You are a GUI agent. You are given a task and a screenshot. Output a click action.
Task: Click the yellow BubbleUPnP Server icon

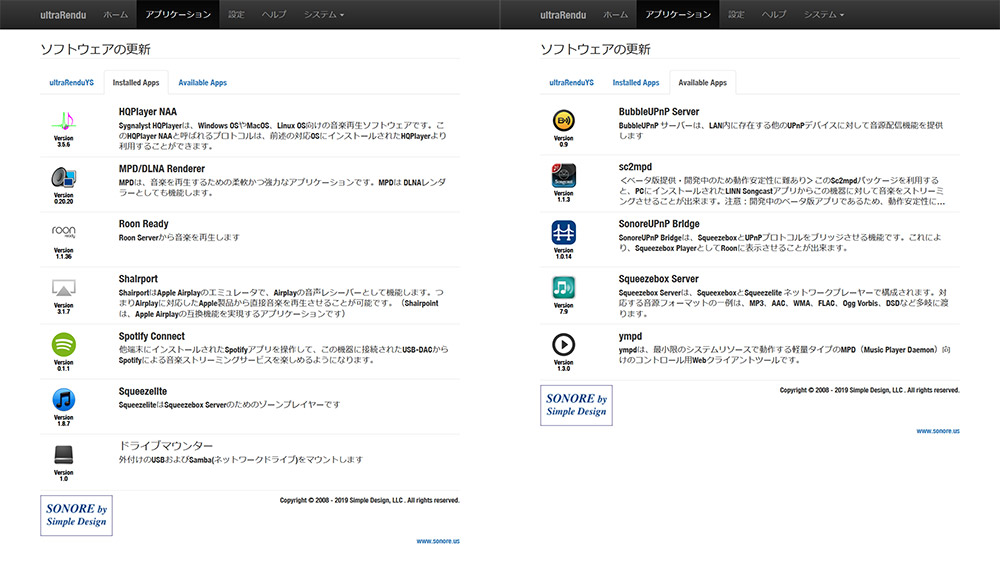[x=563, y=121]
